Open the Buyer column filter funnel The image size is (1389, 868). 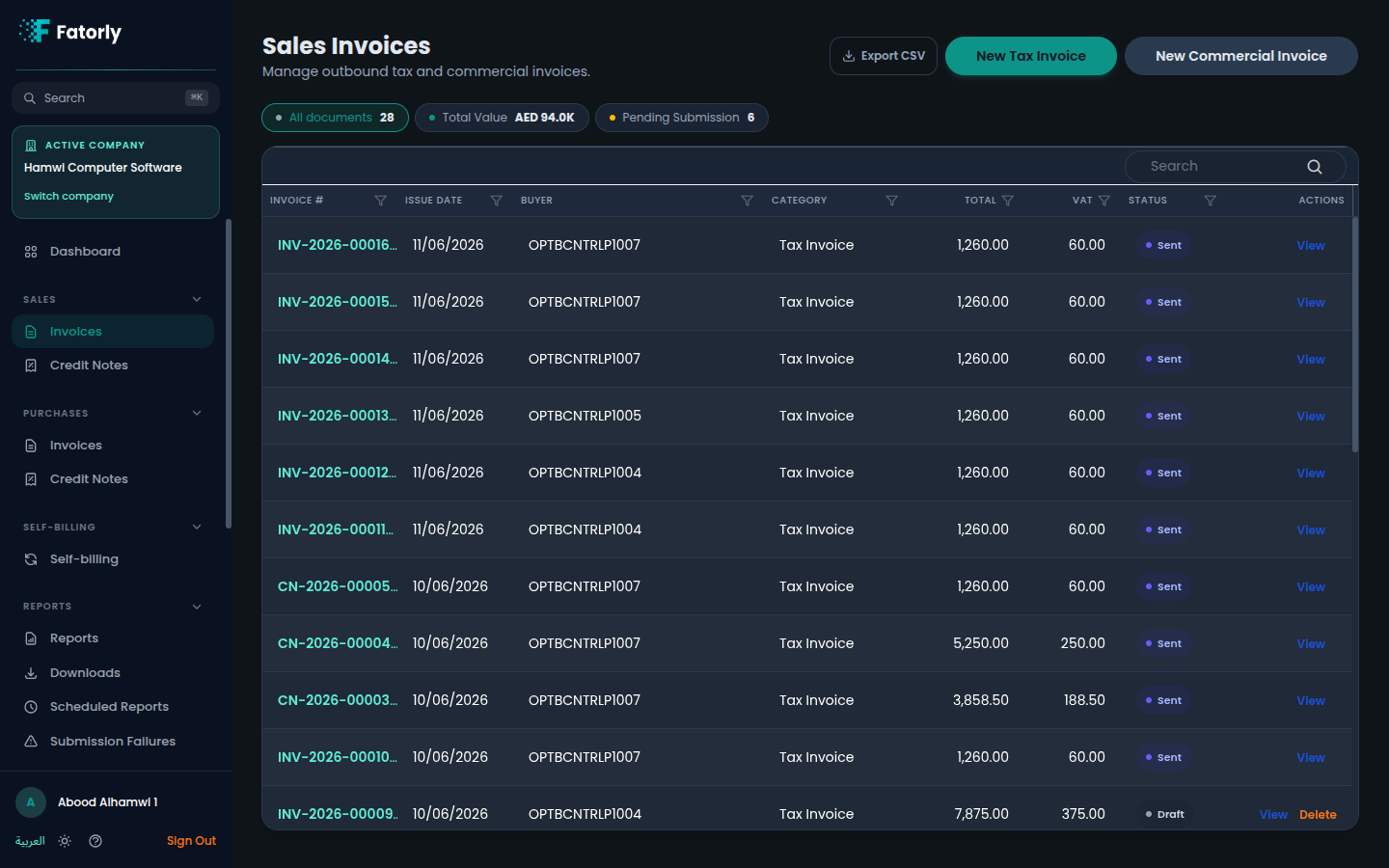748,201
